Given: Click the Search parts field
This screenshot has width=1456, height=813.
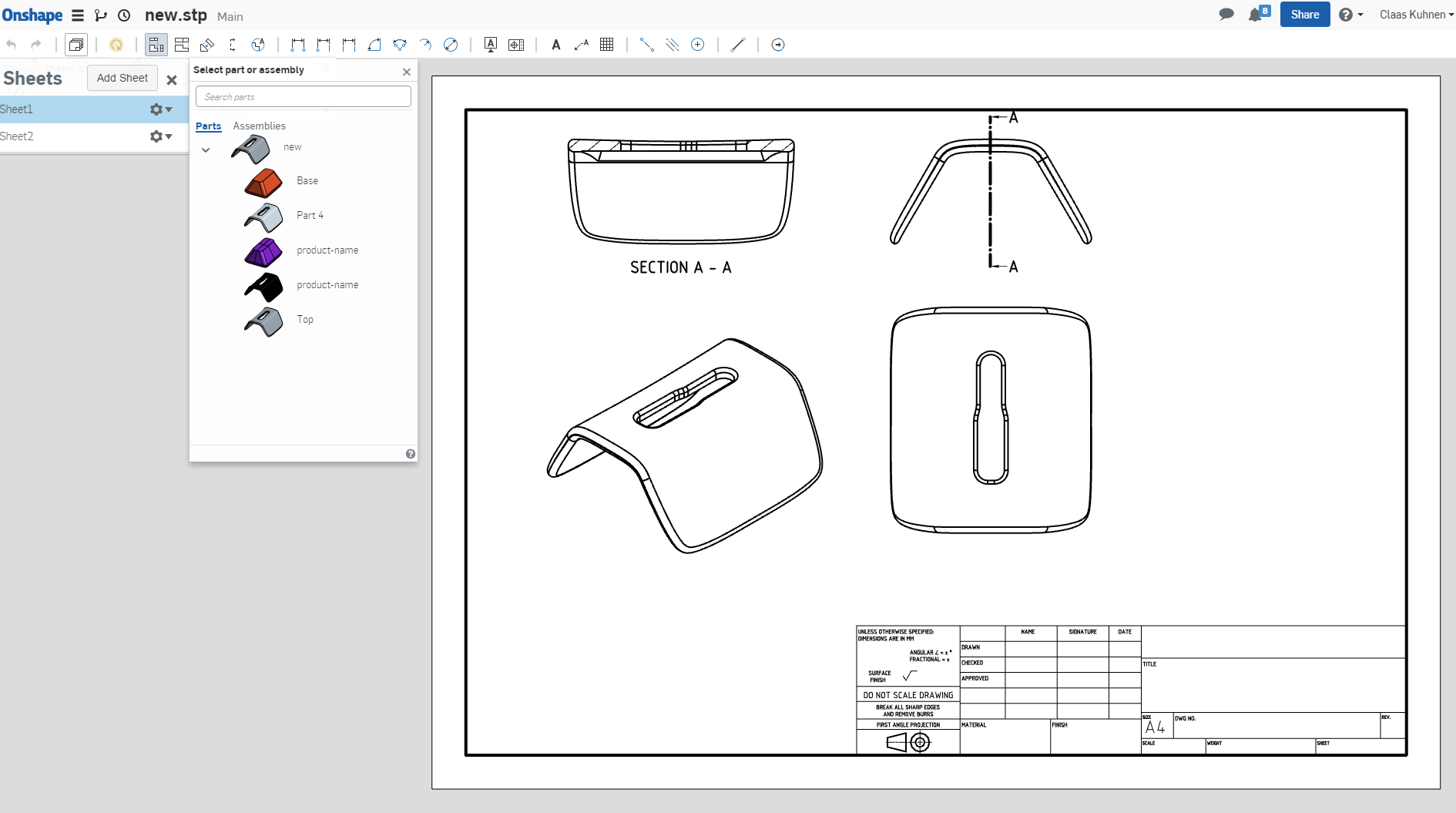Looking at the screenshot, I should point(304,96).
